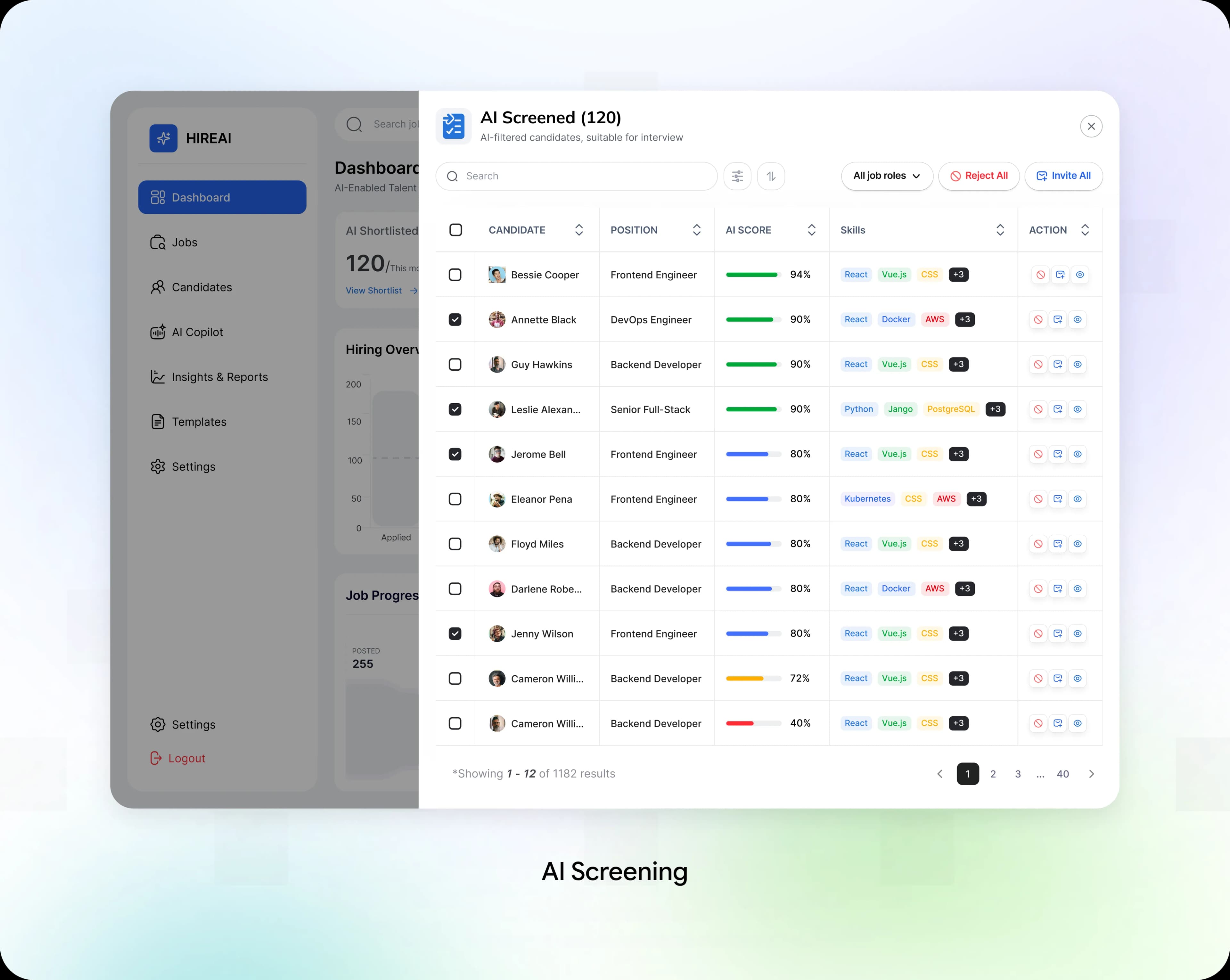
Task: Click Logout in the sidebar
Action: 177,758
